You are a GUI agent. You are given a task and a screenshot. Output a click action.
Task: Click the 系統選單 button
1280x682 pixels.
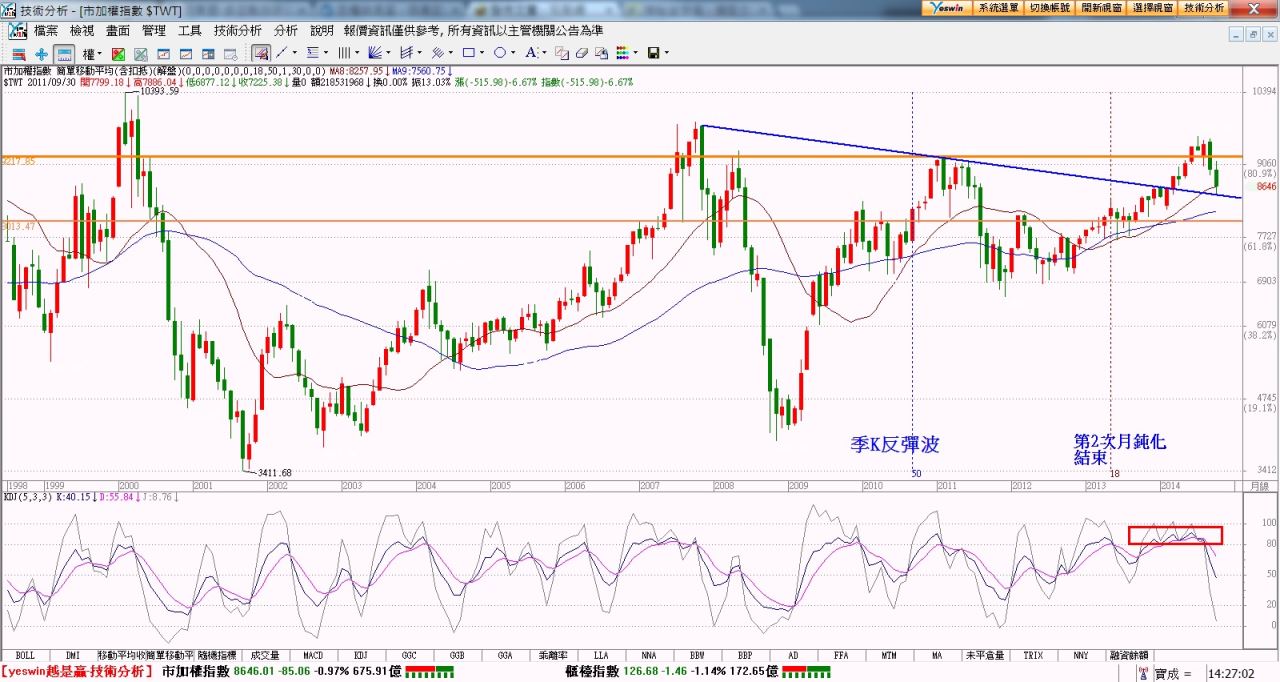[x=997, y=7]
